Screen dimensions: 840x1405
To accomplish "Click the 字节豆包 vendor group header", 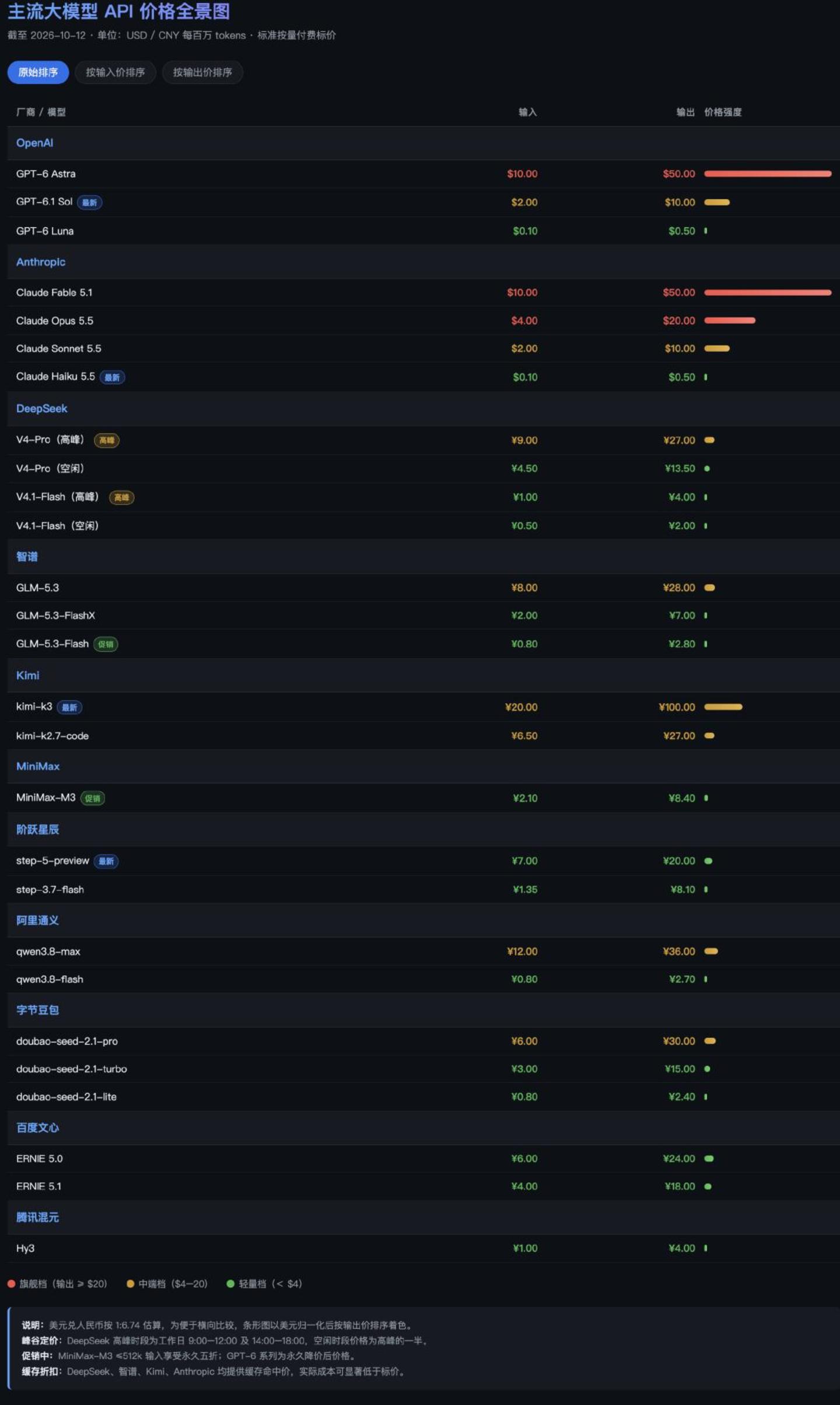I will tap(423, 1010).
